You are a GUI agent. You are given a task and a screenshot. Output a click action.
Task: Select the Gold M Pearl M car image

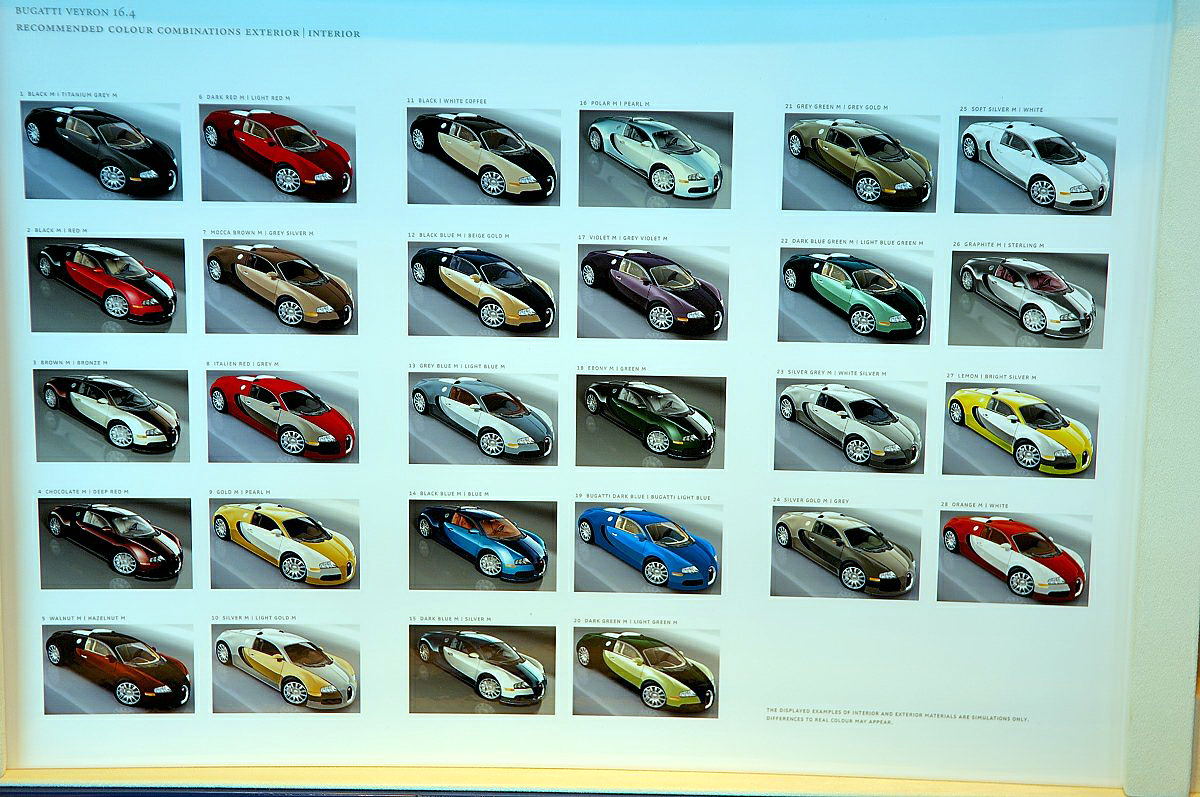(x=284, y=543)
